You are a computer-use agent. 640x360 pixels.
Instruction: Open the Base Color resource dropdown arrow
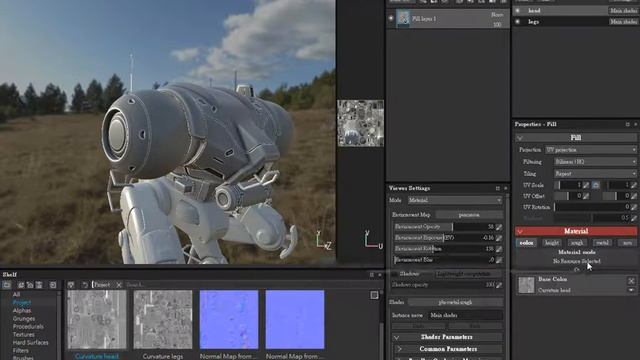(631, 290)
